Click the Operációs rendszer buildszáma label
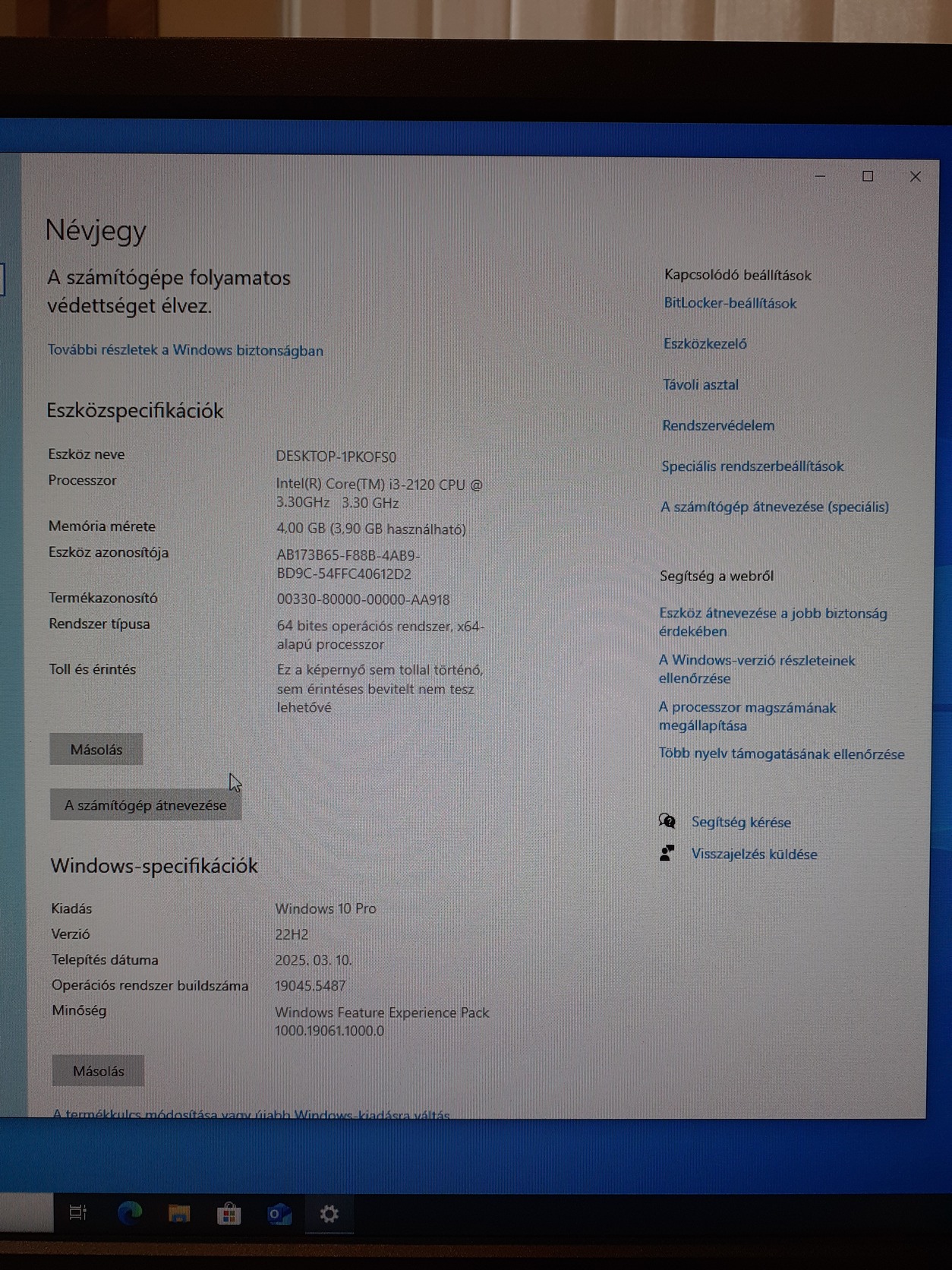The image size is (952, 1270). [150, 985]
